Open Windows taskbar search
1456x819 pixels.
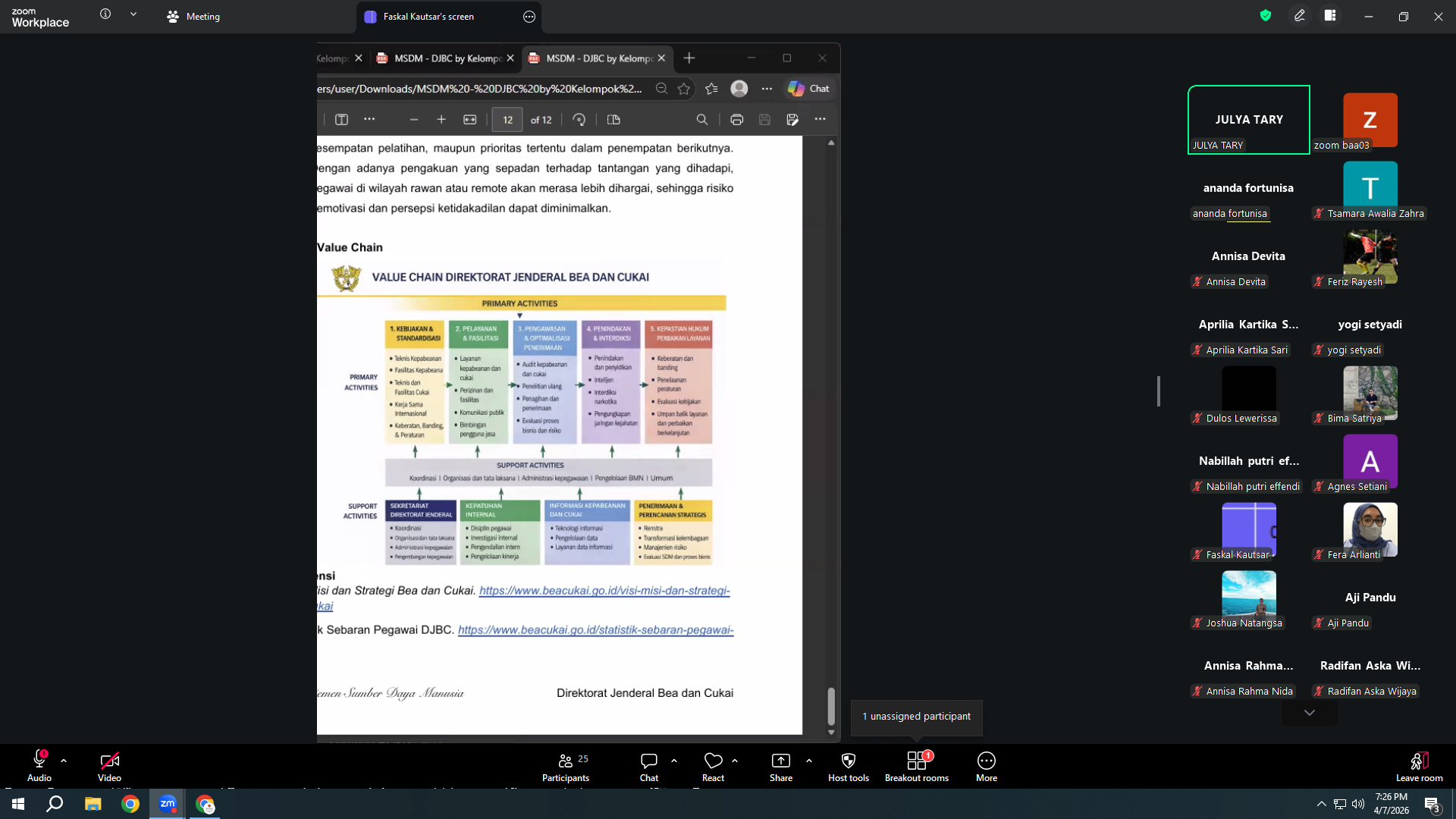pyautogui.click(x=55, y=804)
